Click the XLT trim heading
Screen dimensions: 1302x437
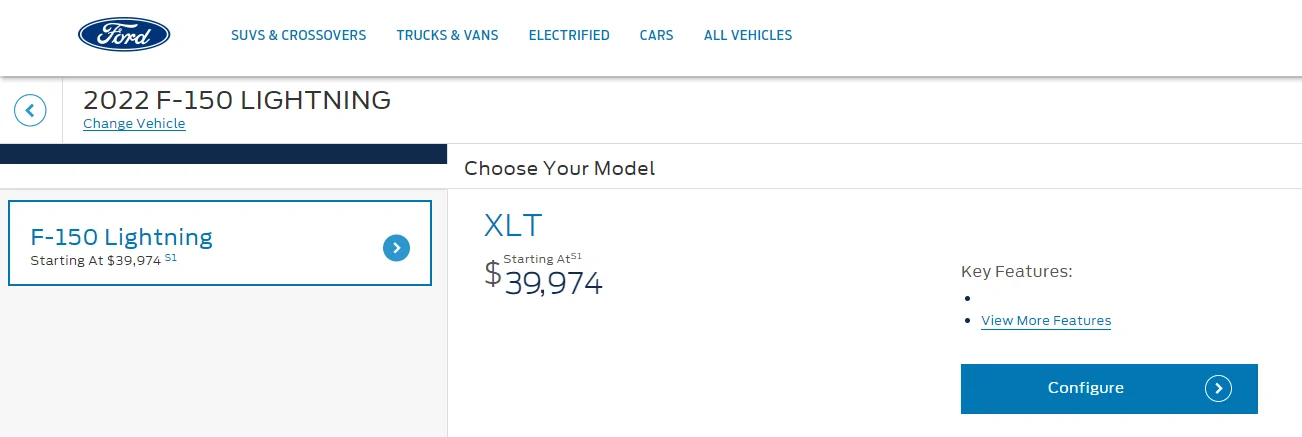coord(513,225)
